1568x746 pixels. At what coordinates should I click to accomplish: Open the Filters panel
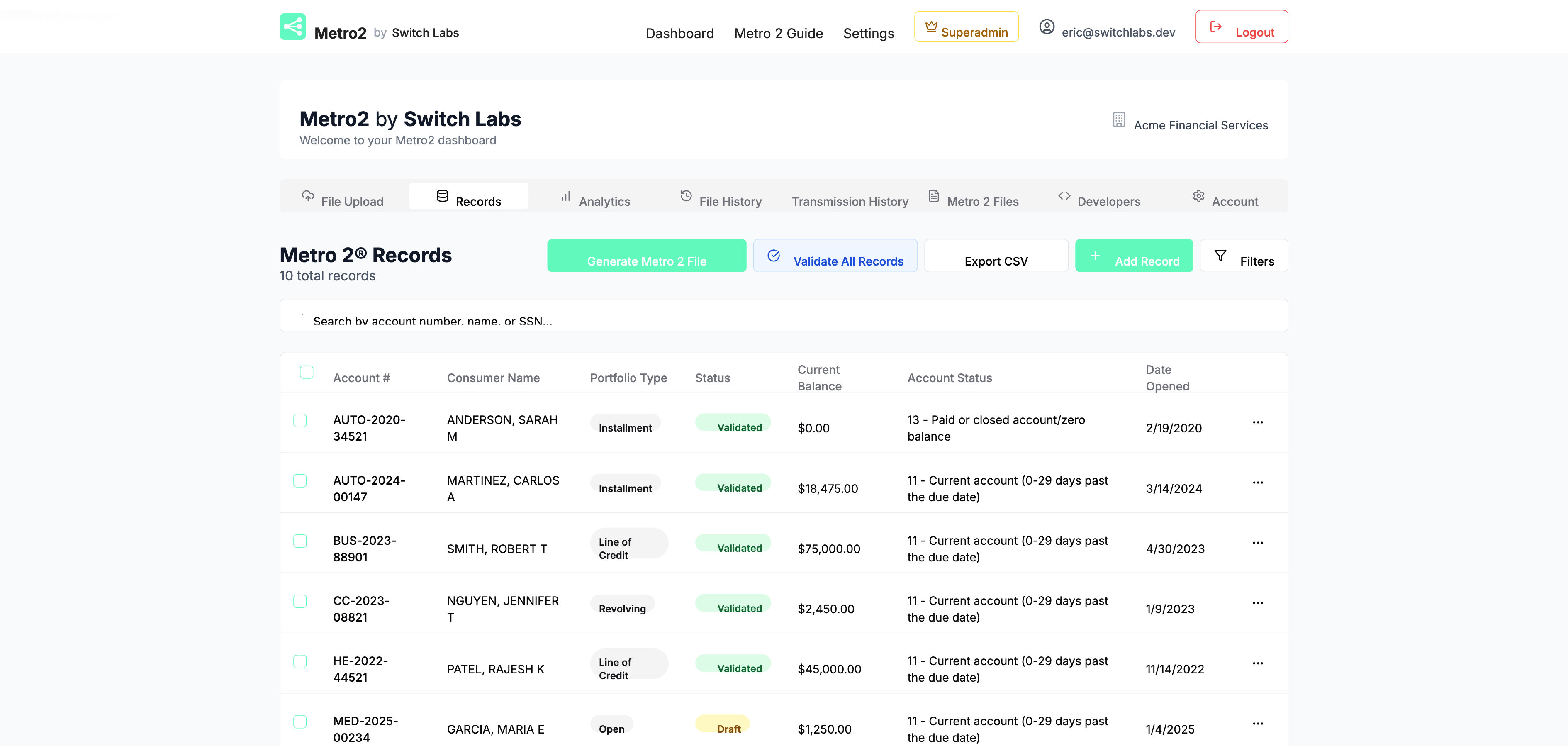1244,256
